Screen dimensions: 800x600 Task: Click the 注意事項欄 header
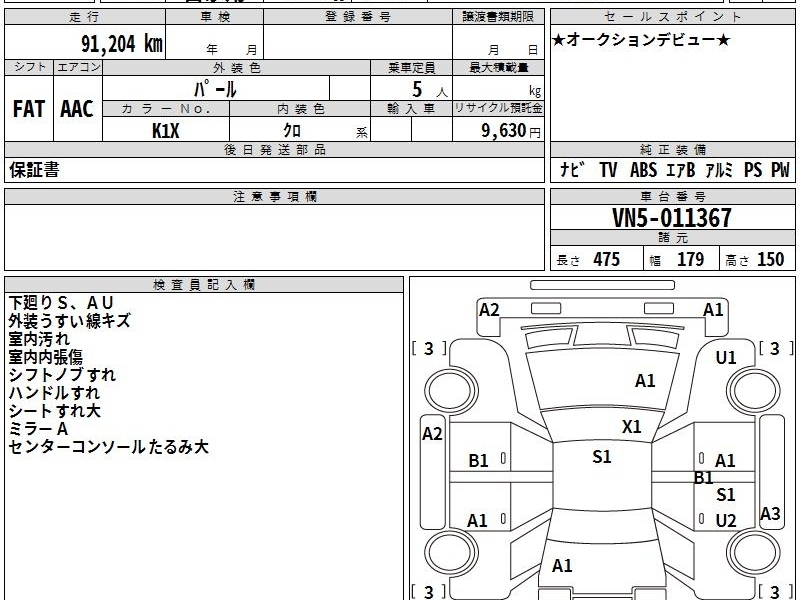(x=274, y=196)
